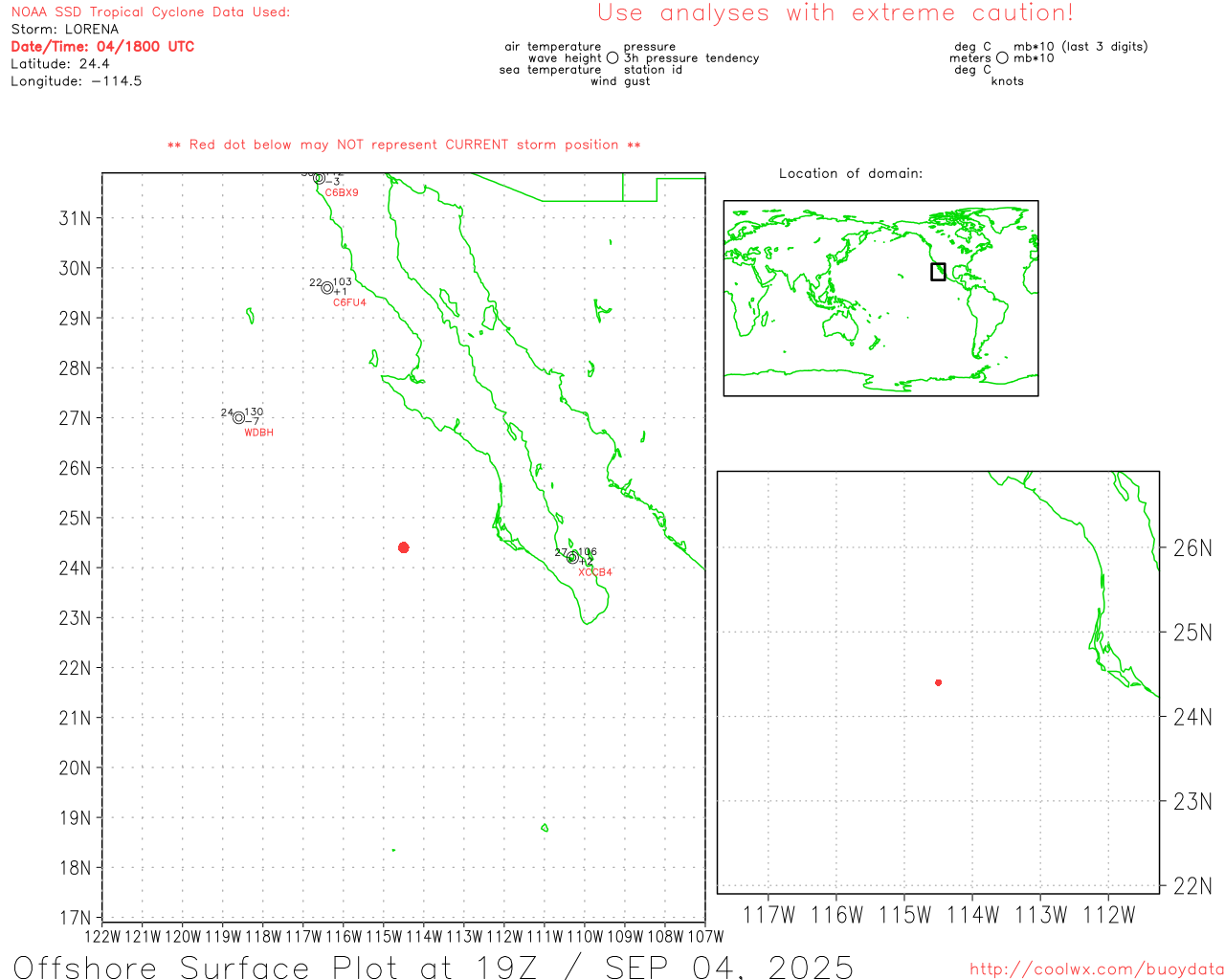Click the red storm dot on main map
Viewport: 1225px width, 980px height.
(404, 547)
